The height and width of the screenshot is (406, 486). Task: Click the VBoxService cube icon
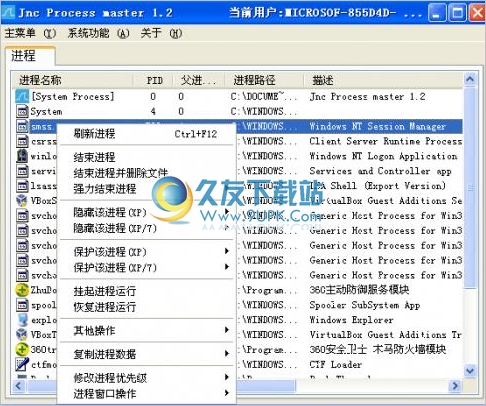click(22, 200)
